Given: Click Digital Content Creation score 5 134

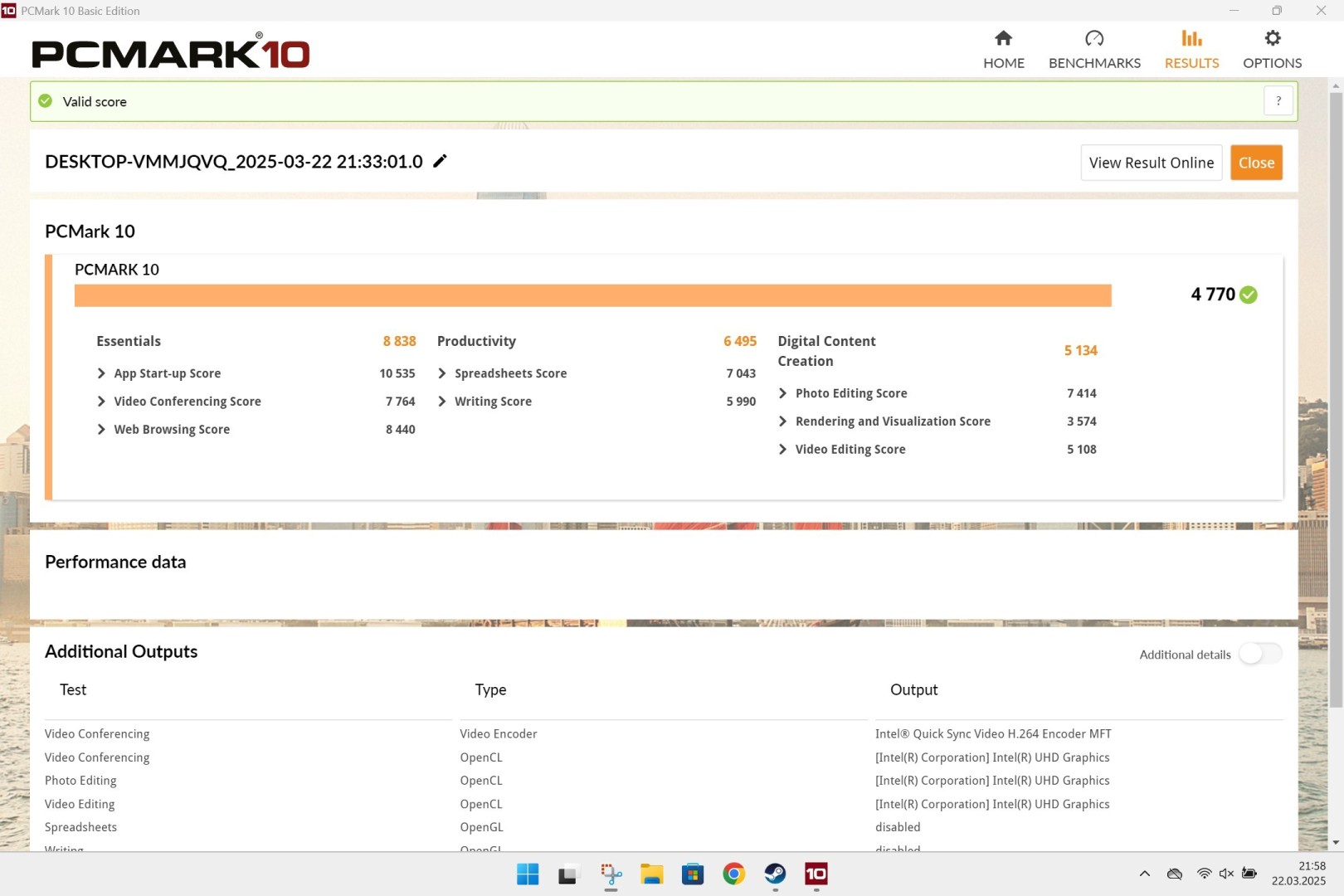Looking at the screenshot, I should pos(1080,351).
